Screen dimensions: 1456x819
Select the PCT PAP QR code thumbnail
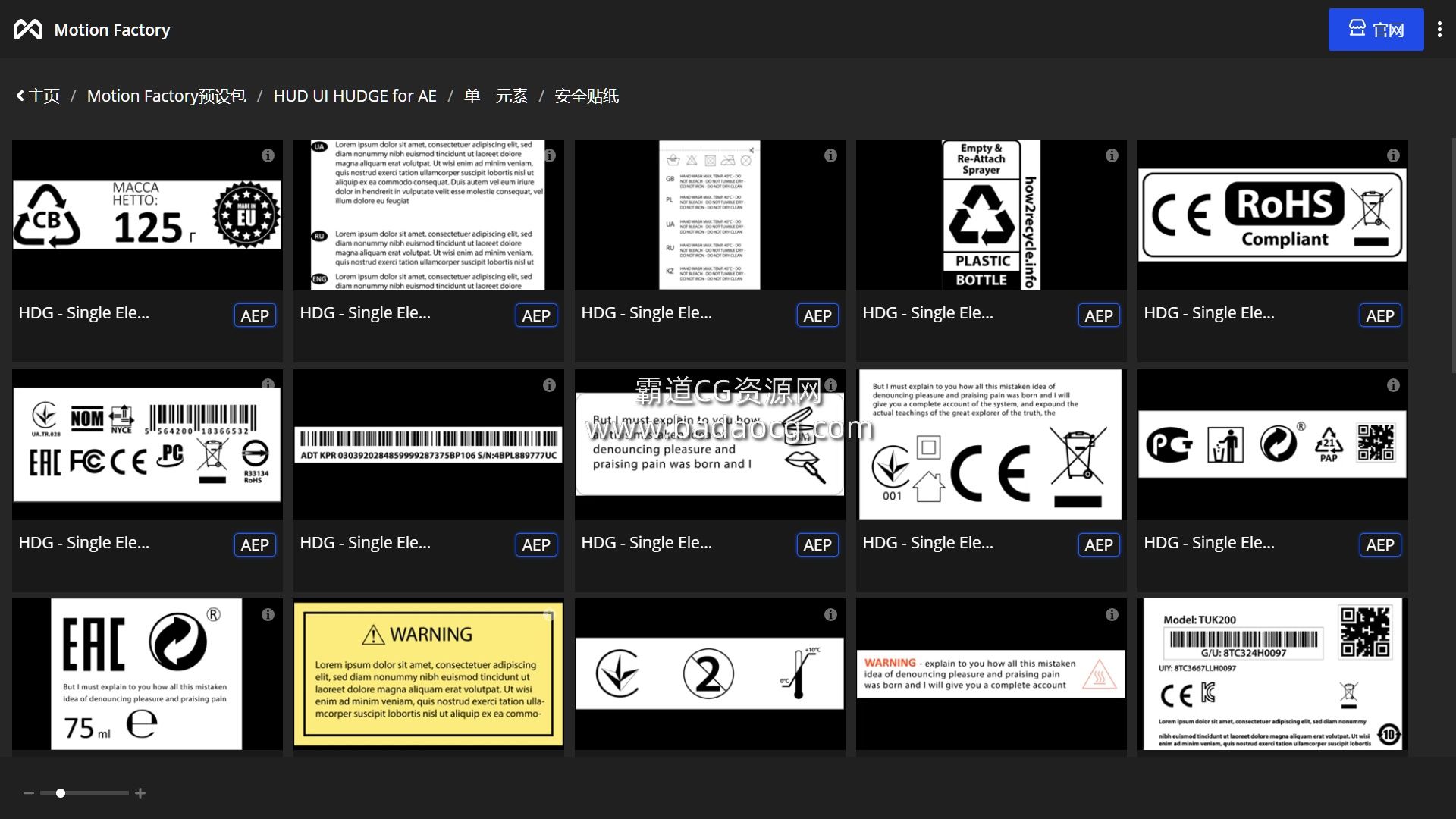pyautogui.click(x=1272, y=445)
